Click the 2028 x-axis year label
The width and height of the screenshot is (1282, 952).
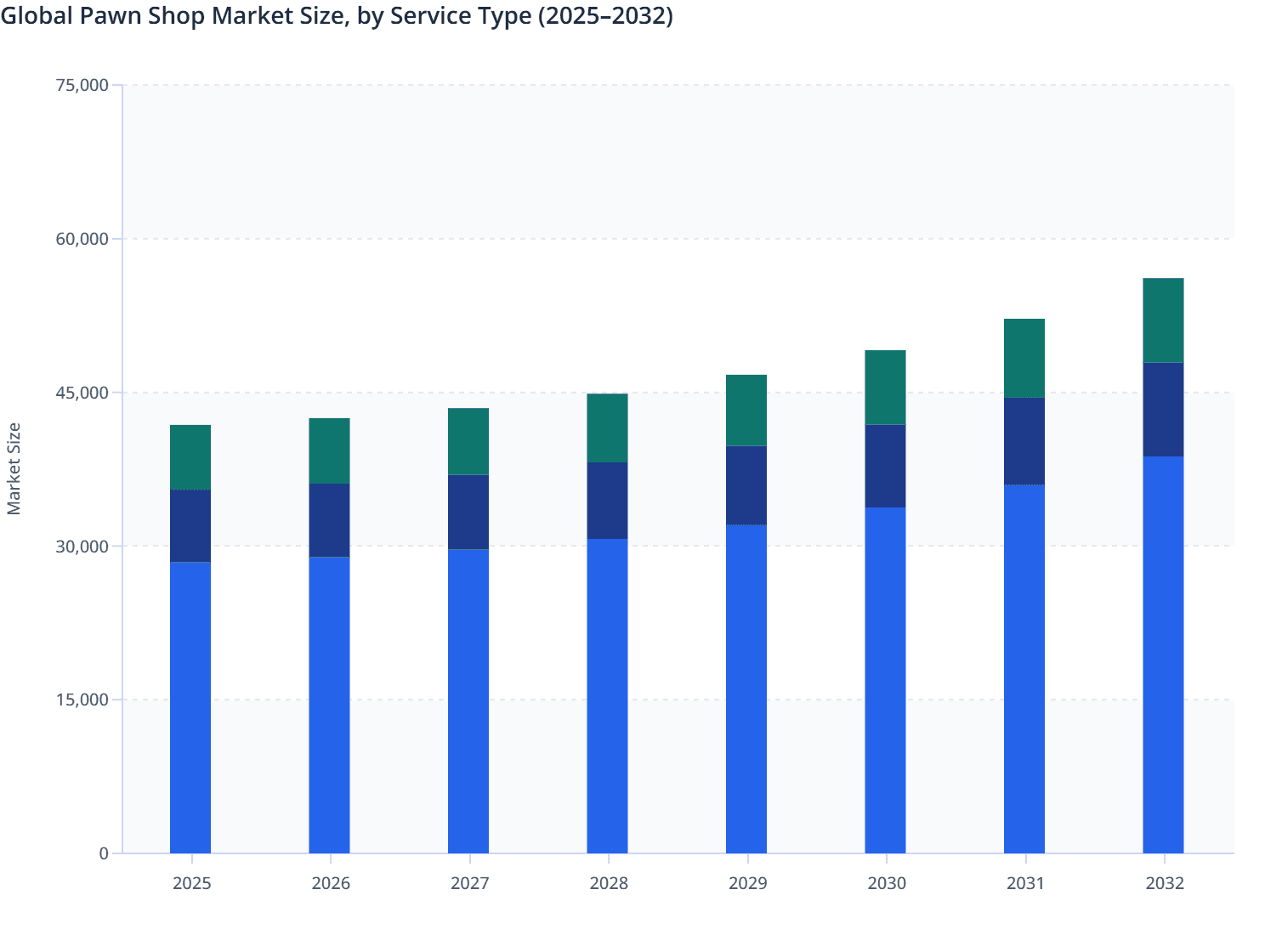tap(609, 884)
